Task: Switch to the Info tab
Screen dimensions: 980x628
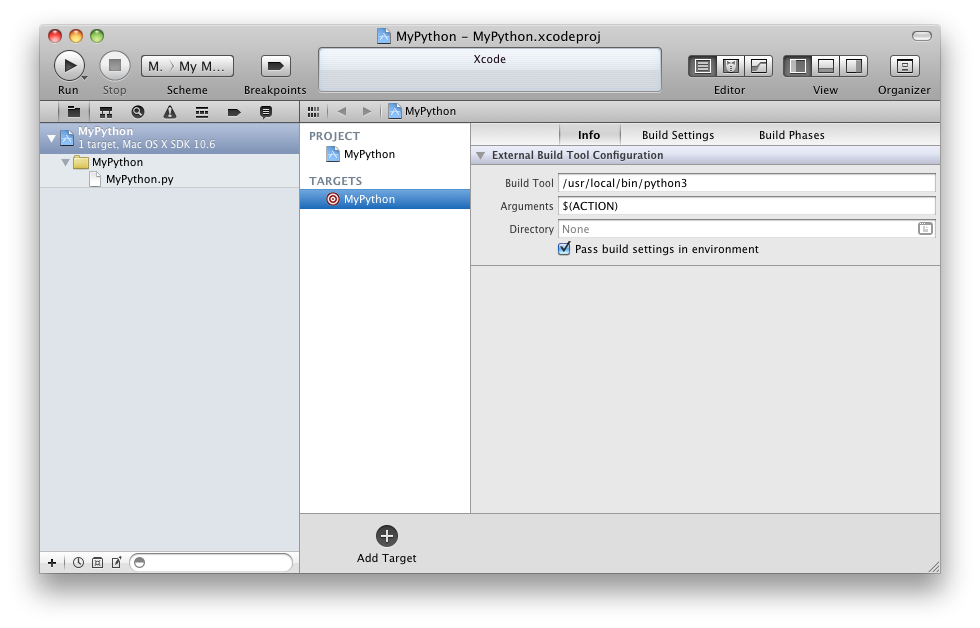Action: [589, 135]
